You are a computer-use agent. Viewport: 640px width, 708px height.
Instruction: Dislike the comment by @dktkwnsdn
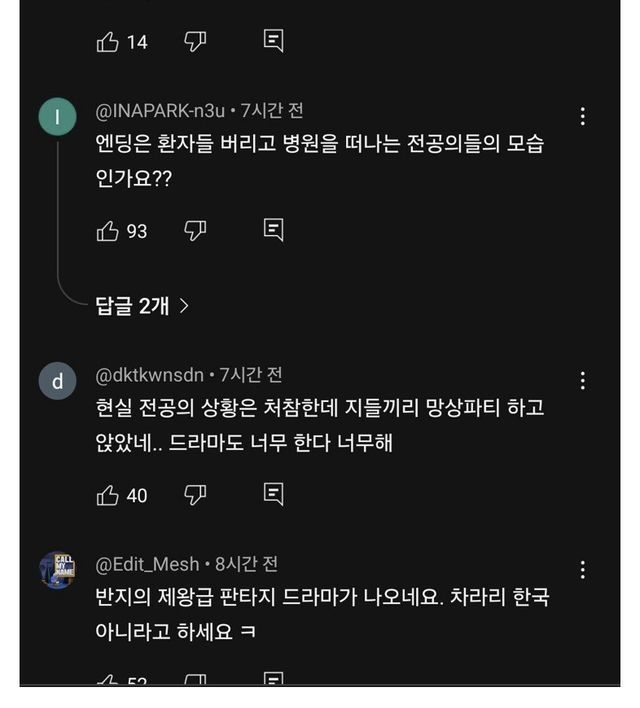[195, 494]
